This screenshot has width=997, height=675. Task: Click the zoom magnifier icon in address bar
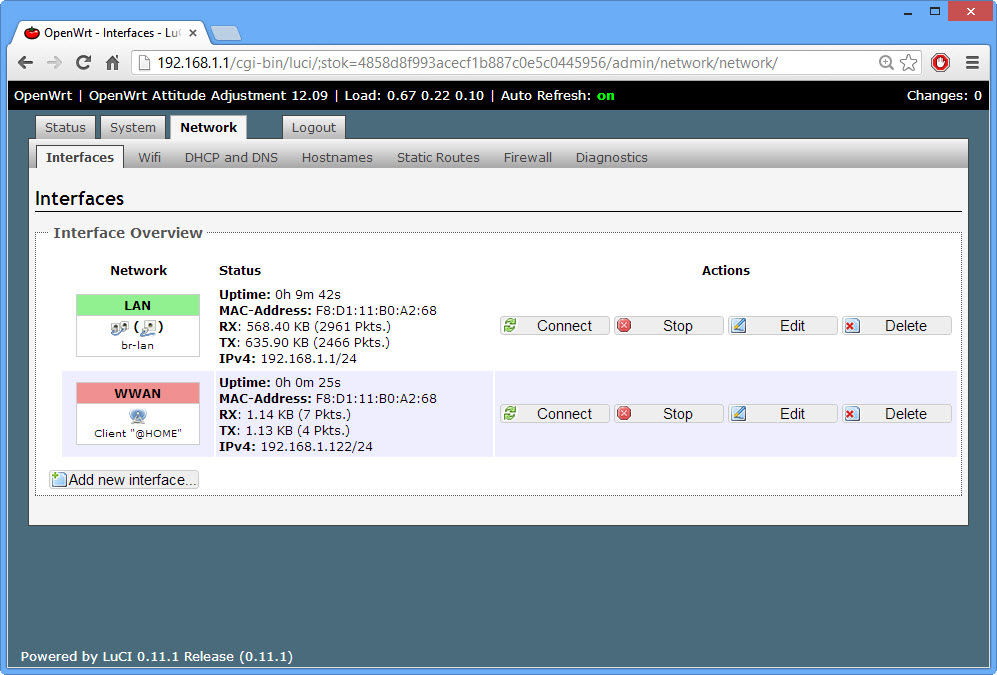[x=886, y=62]
